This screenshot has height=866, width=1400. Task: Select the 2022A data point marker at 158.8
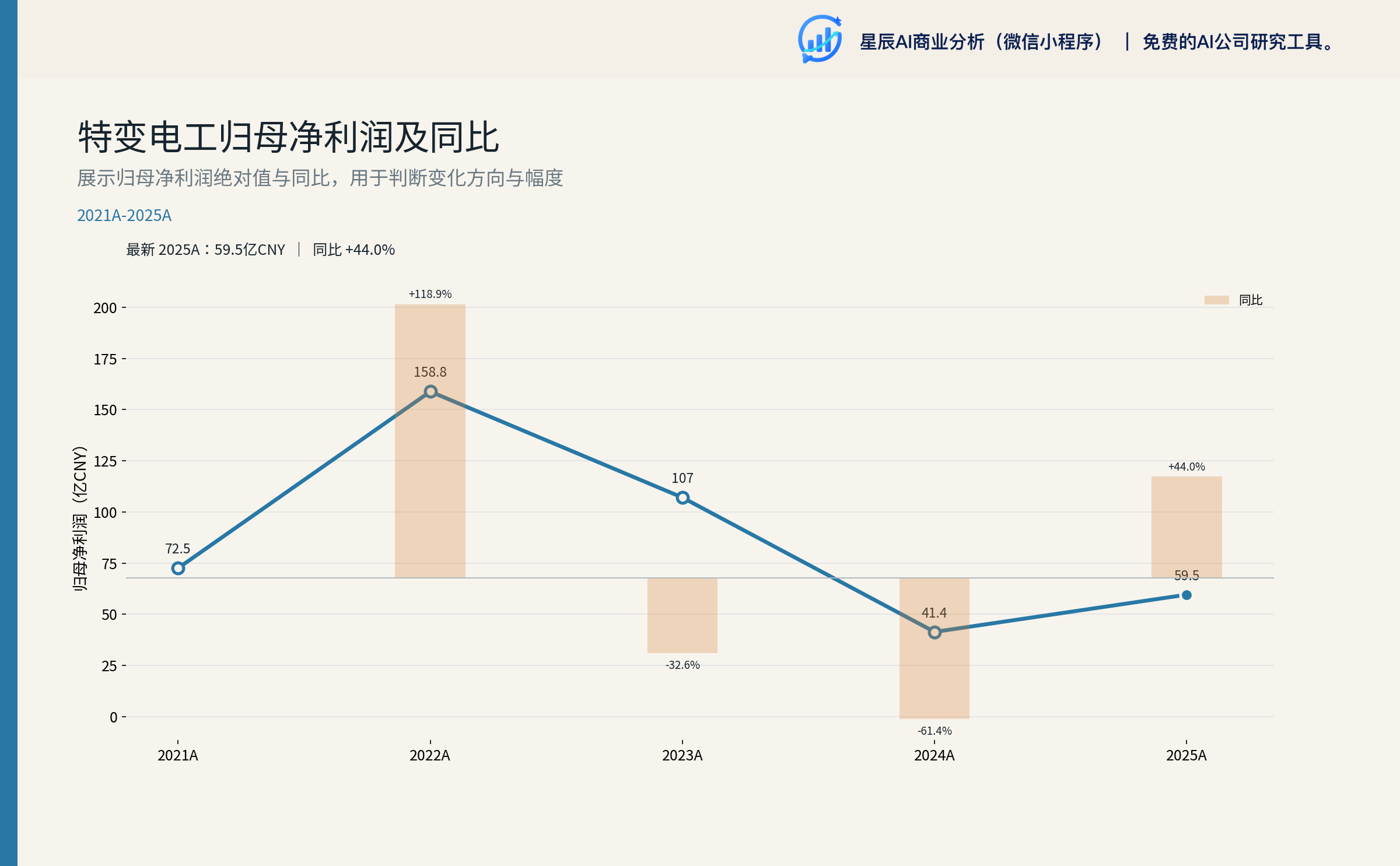pyautogui.click(x=430, y=391)
